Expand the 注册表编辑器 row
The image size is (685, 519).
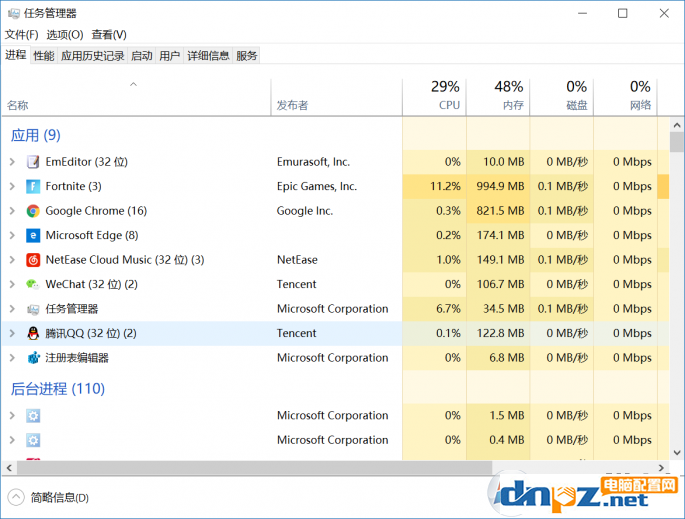[12, 358]
